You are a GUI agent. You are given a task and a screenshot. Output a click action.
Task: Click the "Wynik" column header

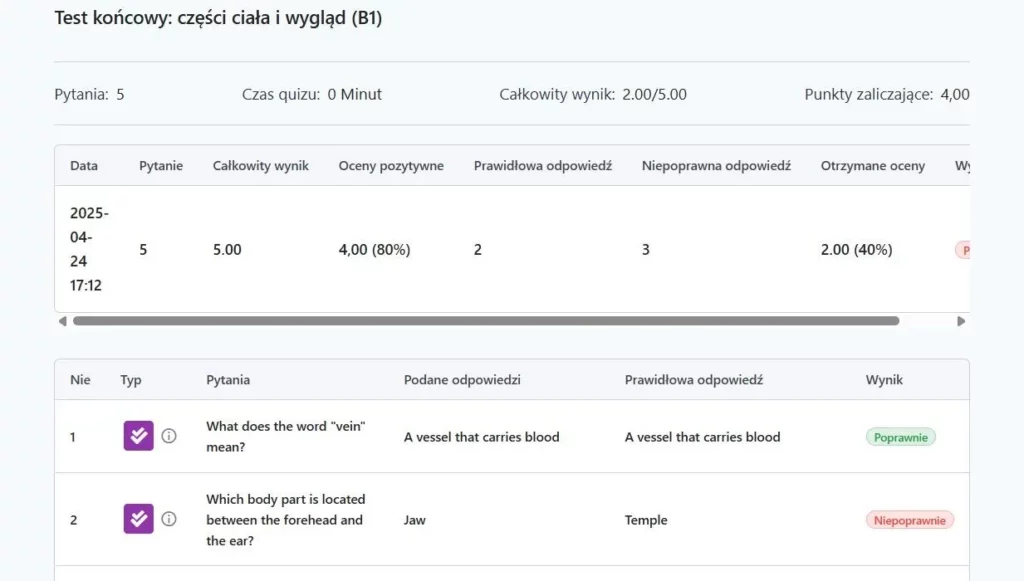[884, 380]
